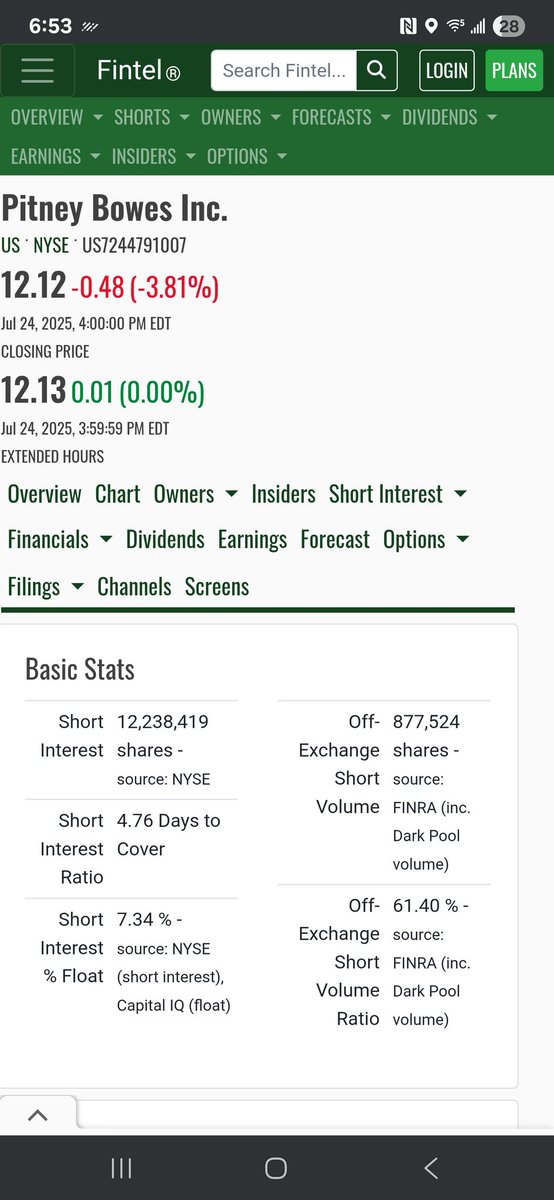
Task: Click the search magnifier icon
Action: click(x=376, y=70)
